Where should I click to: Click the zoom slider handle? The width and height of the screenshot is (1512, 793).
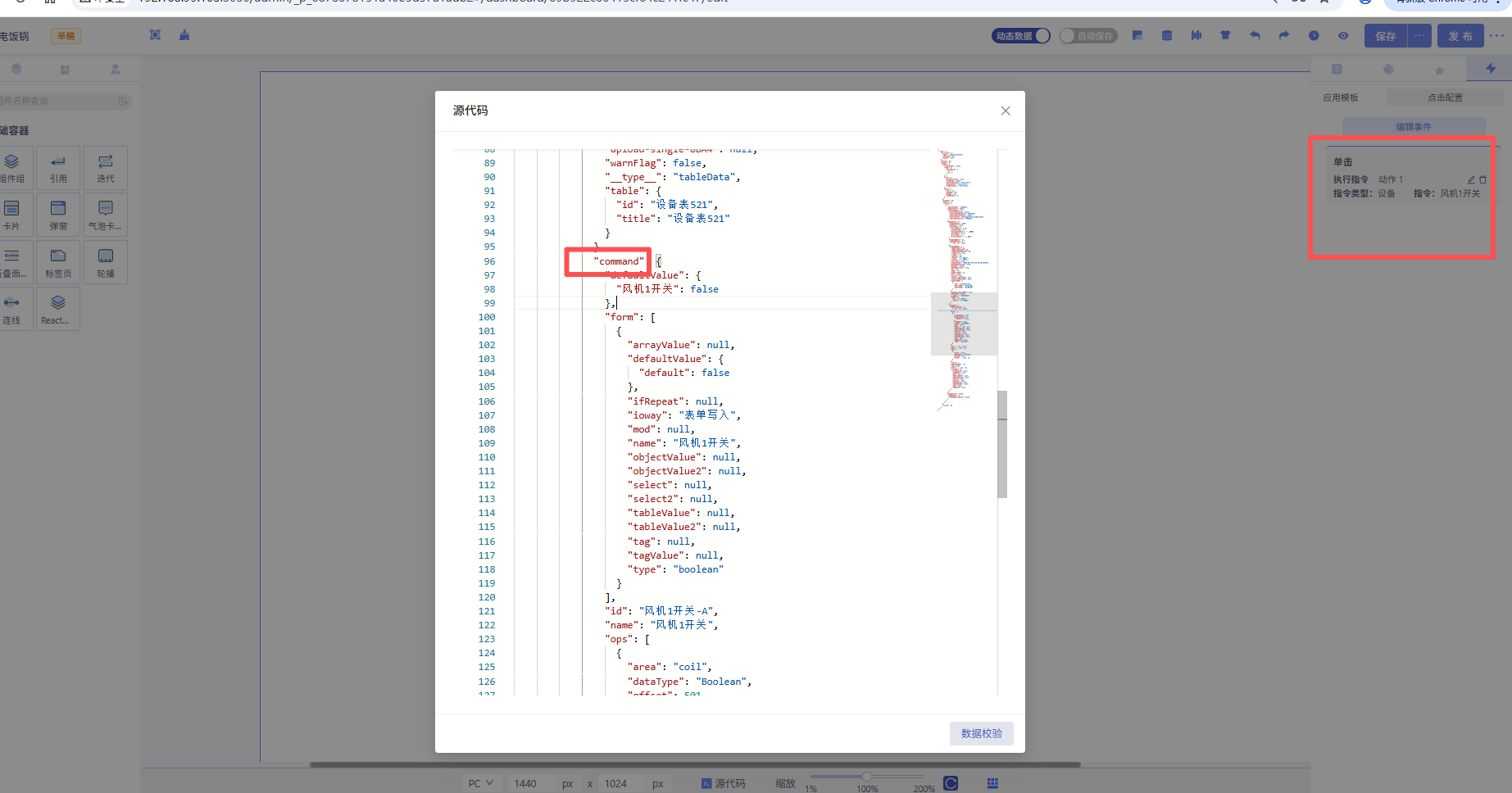[x=866, y=777]
